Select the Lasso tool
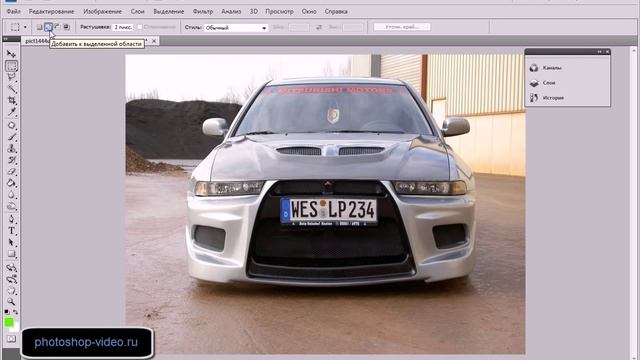The image size is (640, 360). (11, 77)
